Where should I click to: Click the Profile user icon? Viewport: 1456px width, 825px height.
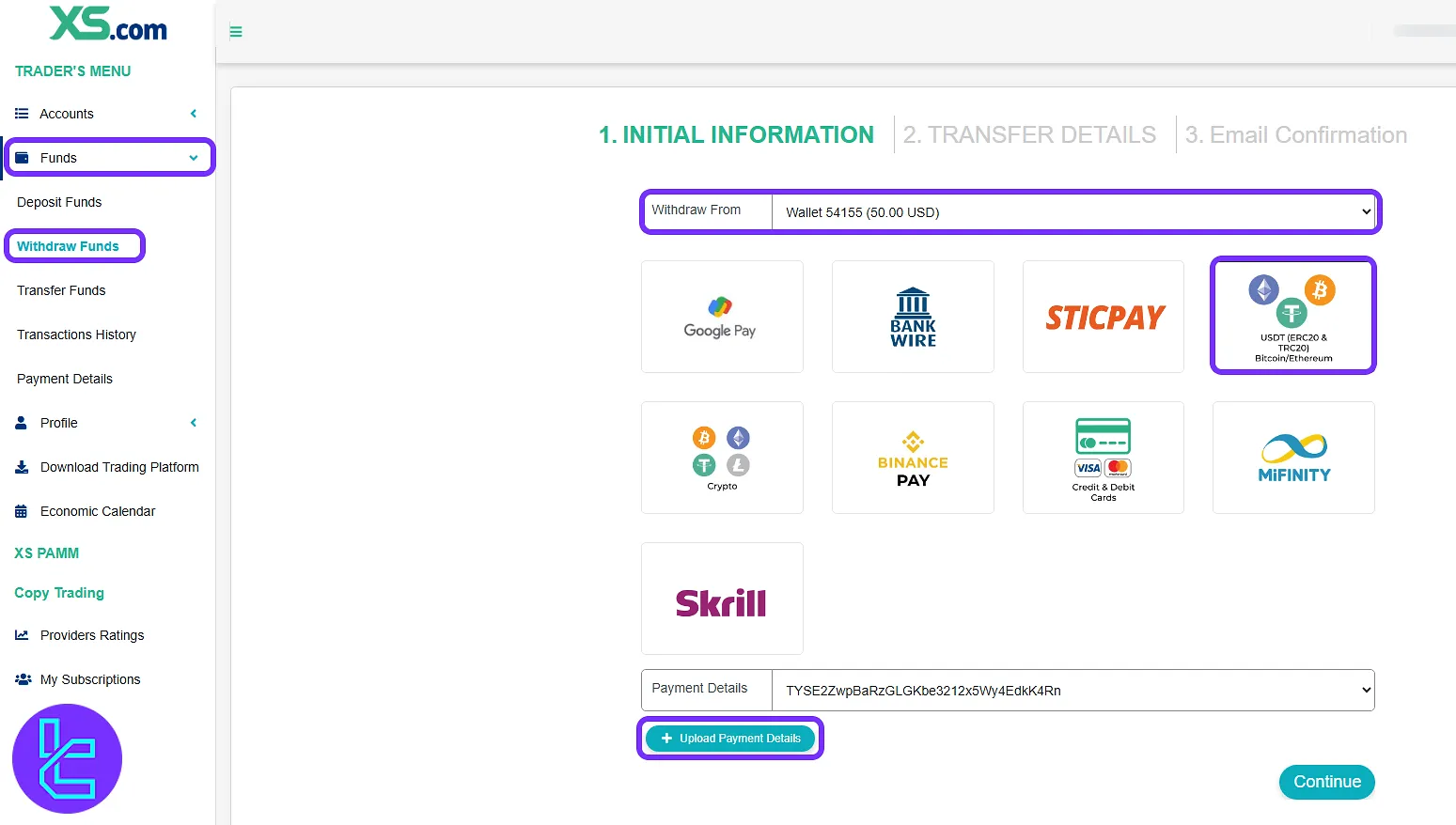21,423
